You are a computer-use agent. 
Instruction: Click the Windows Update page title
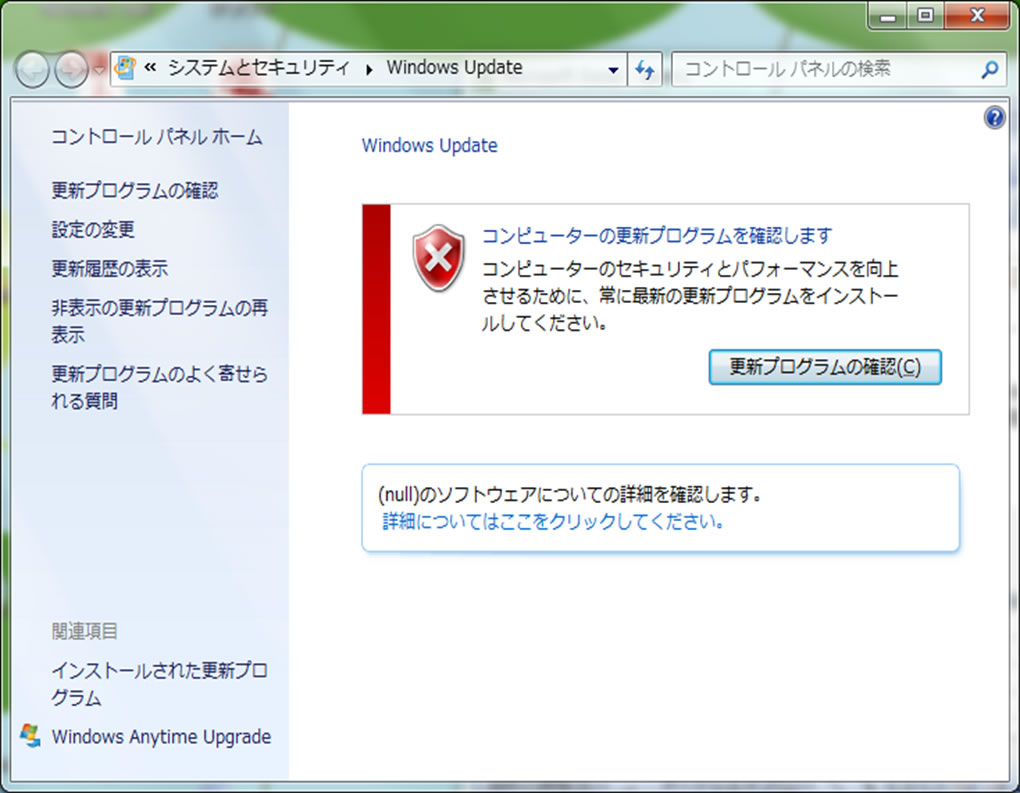coord(429,145)
